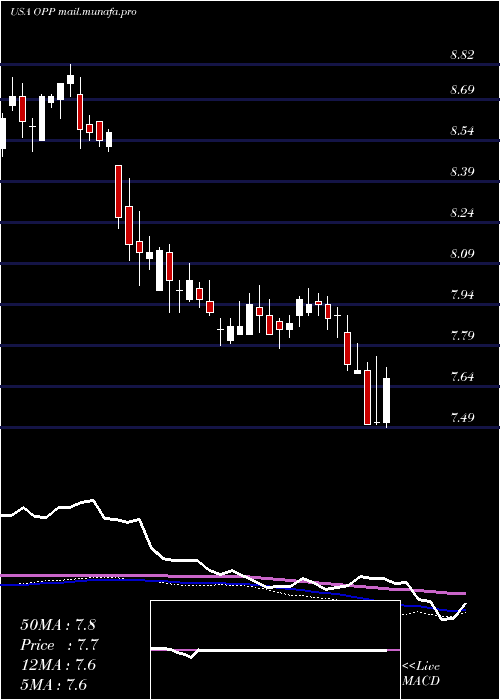The width and height of the screenshot is (500, 700).
Task: Click the 7.64 price axis label
Action: coord(462,377)
